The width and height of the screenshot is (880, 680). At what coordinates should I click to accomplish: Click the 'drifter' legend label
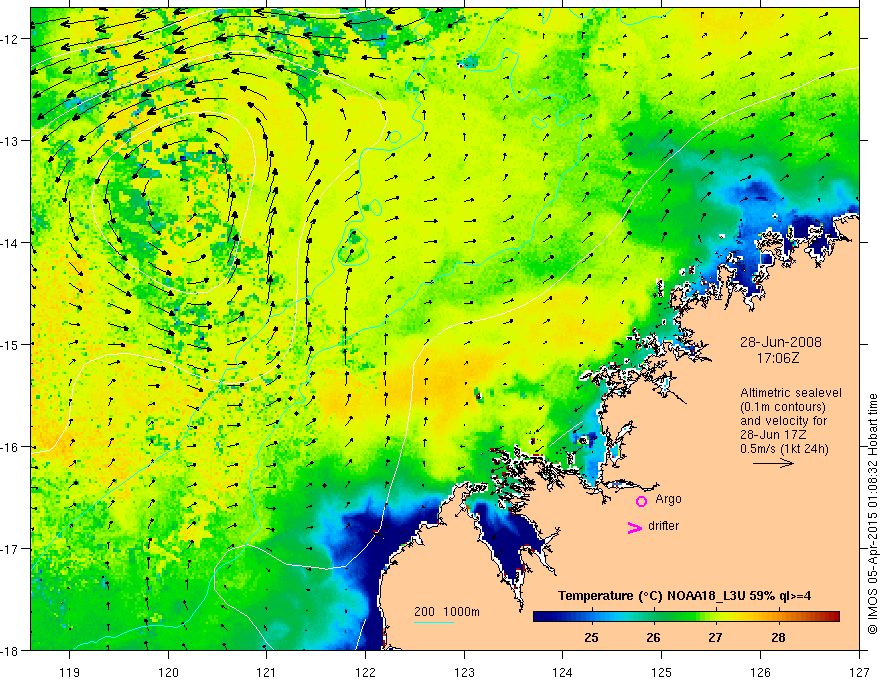[x=663, y=526]
